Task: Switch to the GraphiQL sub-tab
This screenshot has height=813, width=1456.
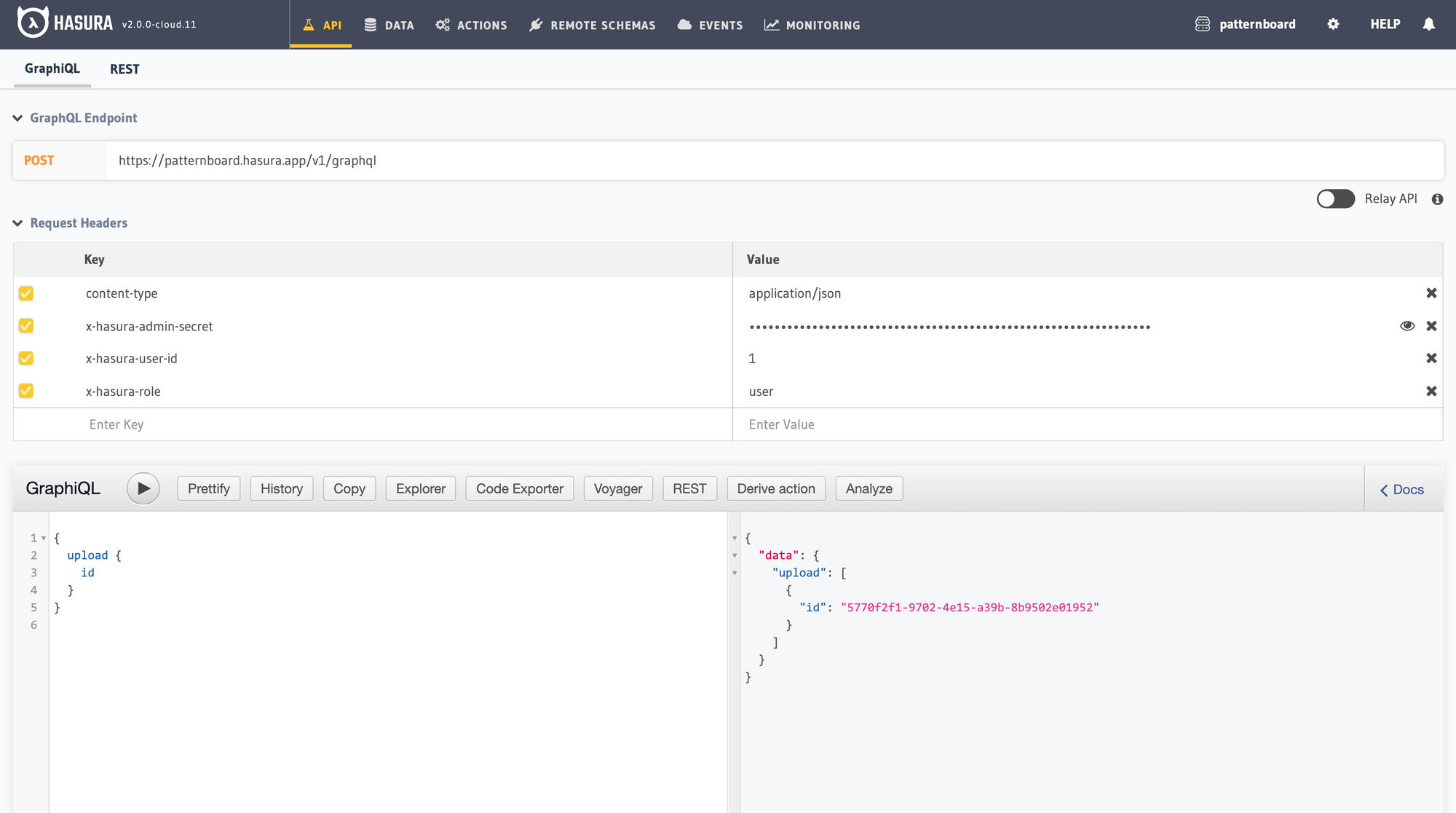Action: pos(52,68)
